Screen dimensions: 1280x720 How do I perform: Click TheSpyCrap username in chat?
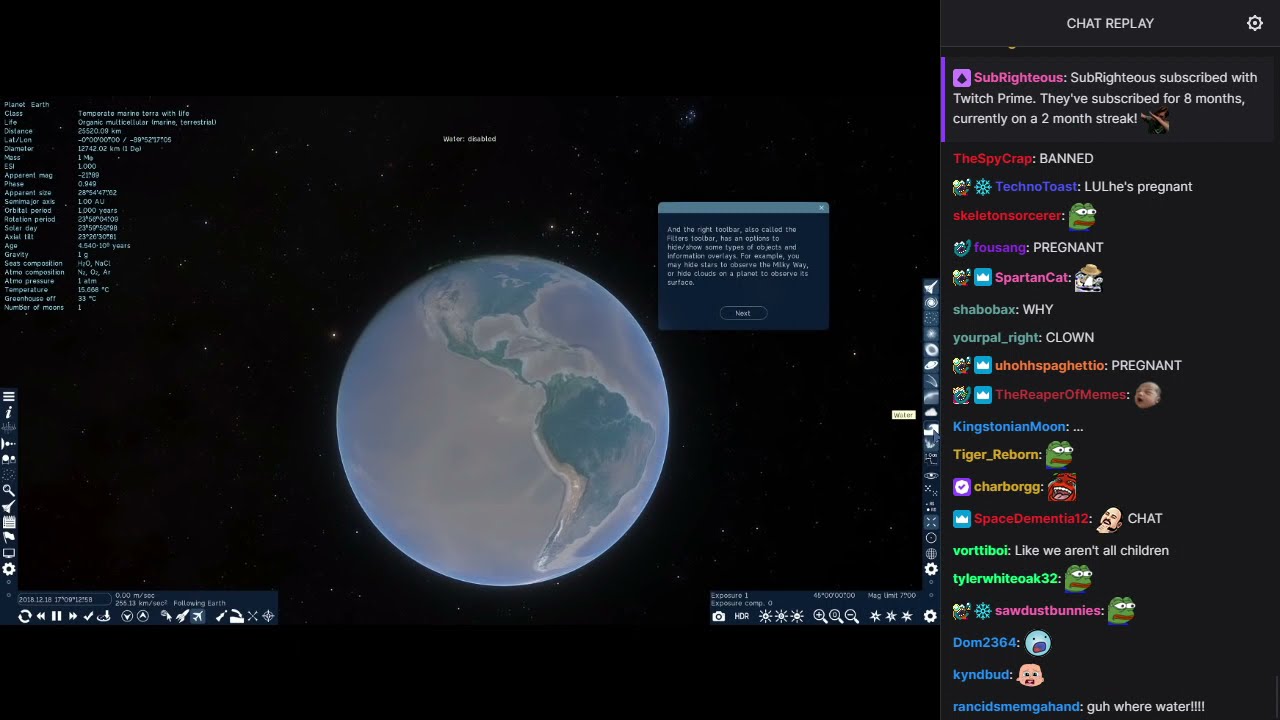[x=992, y=158]
